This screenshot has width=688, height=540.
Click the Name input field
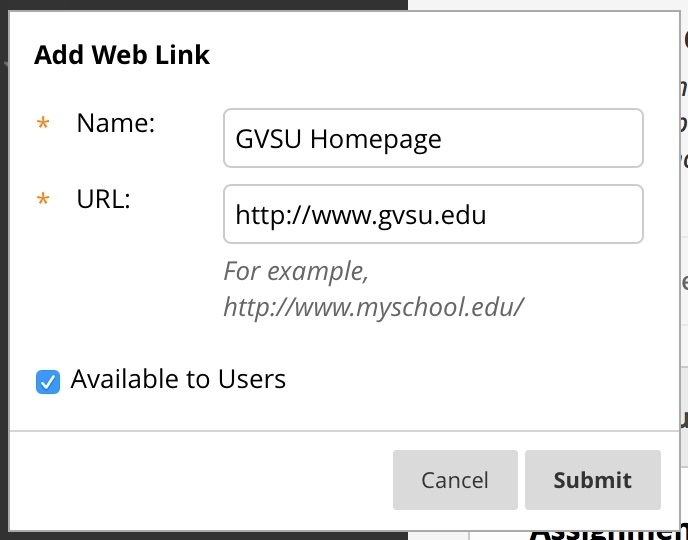432,138
